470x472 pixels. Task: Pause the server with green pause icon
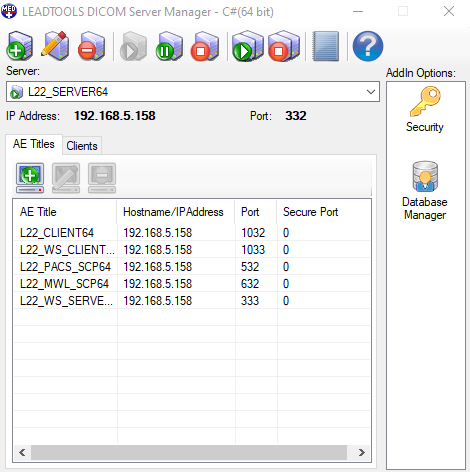tap(169, 46)
